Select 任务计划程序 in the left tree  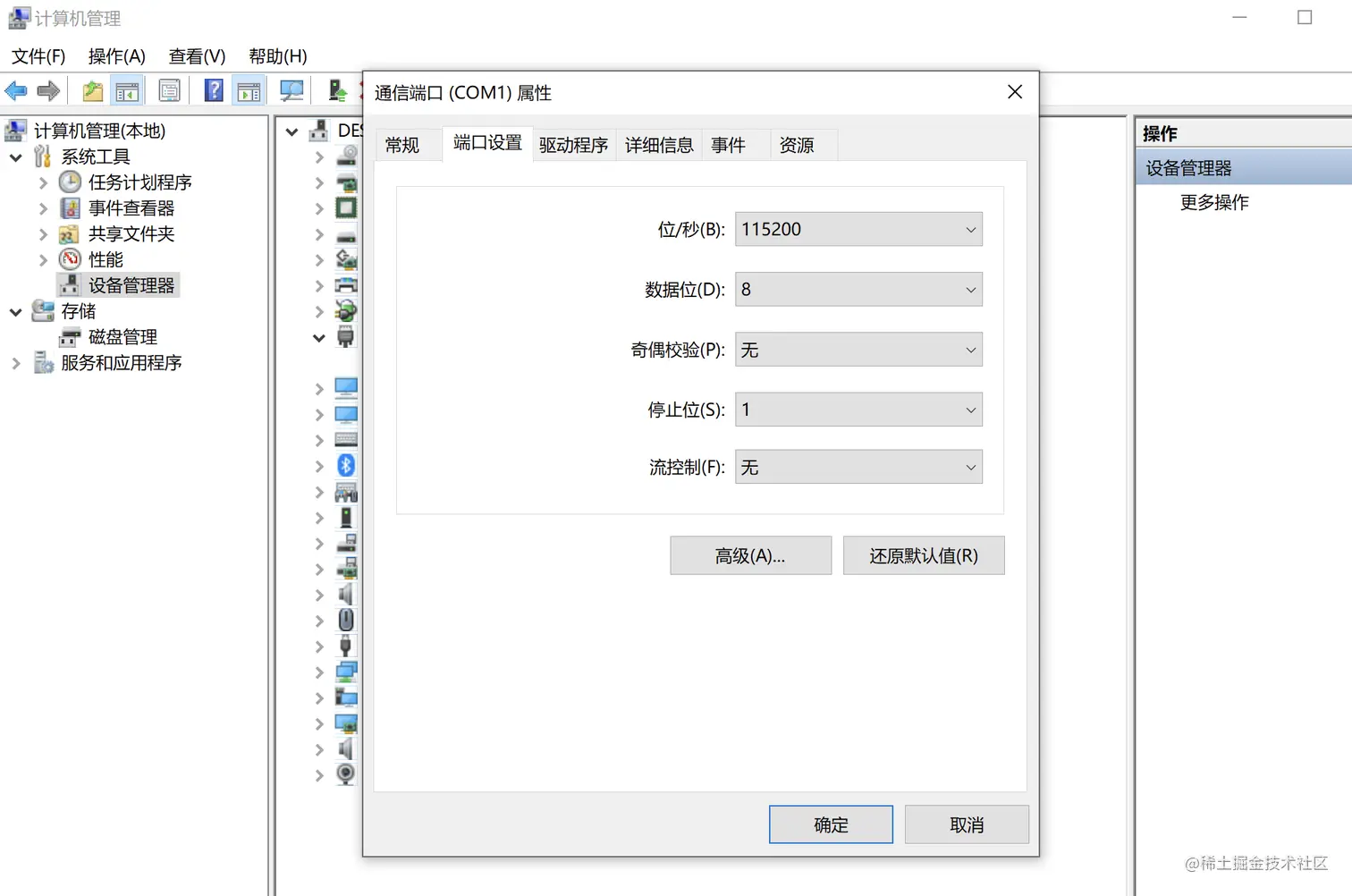tap(140, 182)
